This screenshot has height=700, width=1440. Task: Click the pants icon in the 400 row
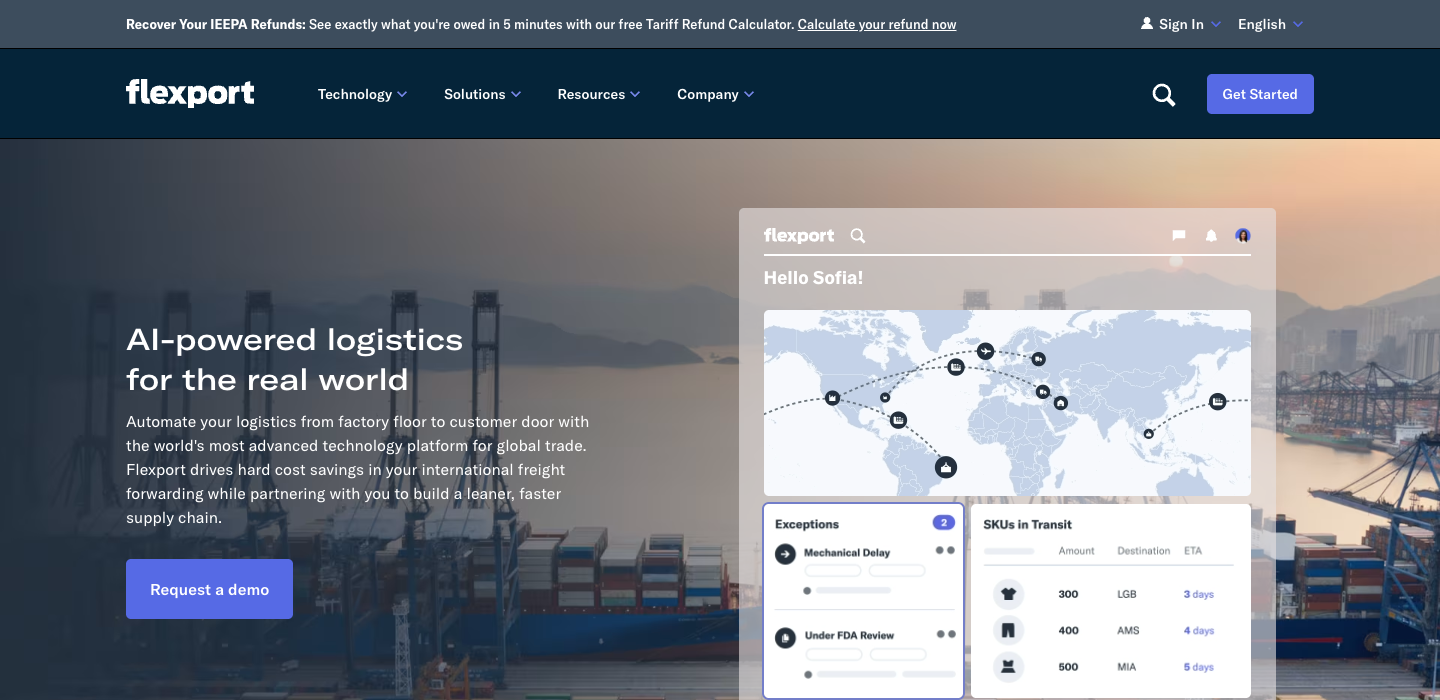[1008, 630]
